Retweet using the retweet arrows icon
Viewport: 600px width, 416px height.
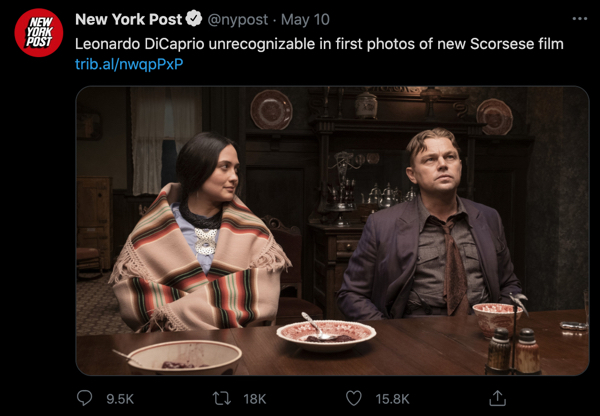coord(222,398)
